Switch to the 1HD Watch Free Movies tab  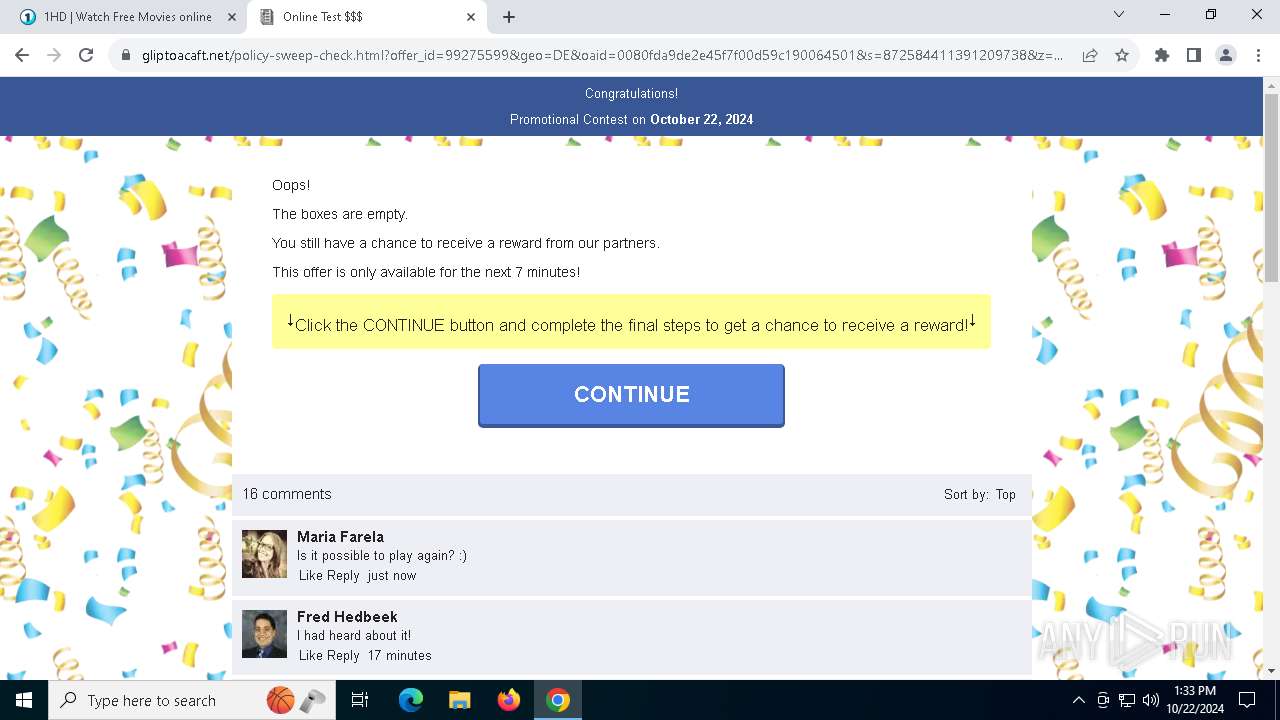pos(125,17)
